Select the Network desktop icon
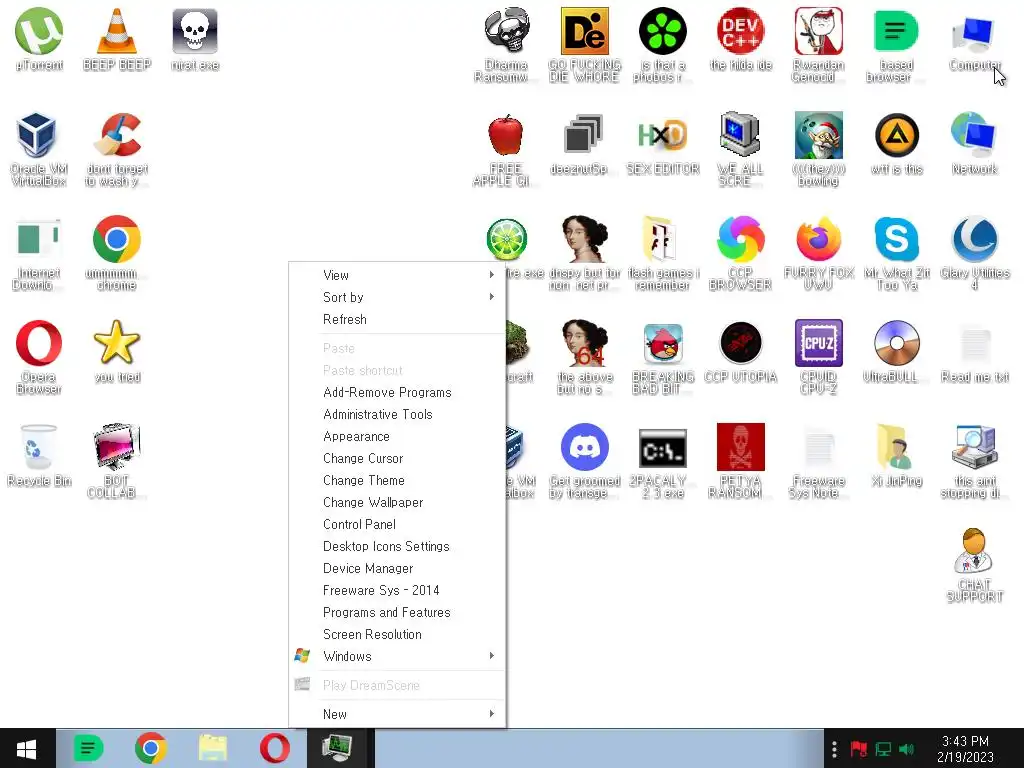 [974, 135]
